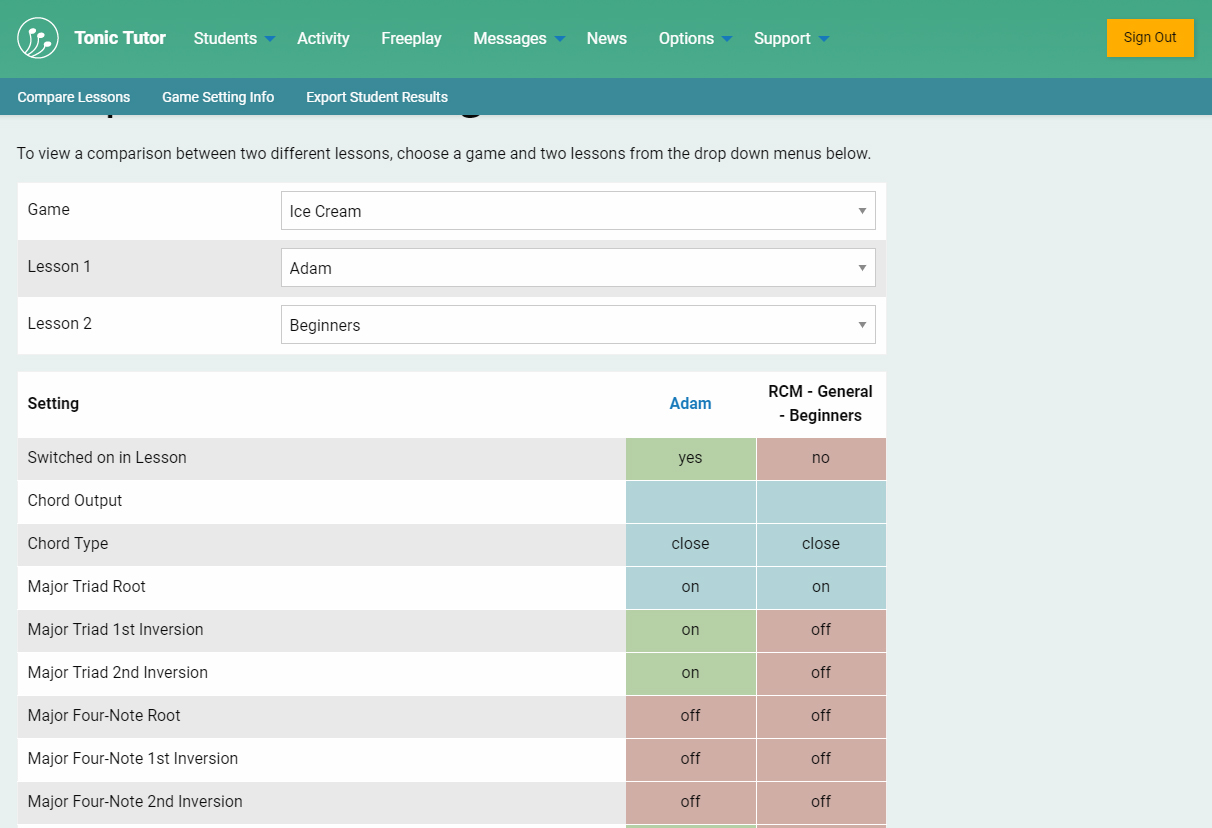Click Beginners 'off' cell for Major Triad 2nd Inversion
The height and width of the screenshot is (828, 1212).
820,673
